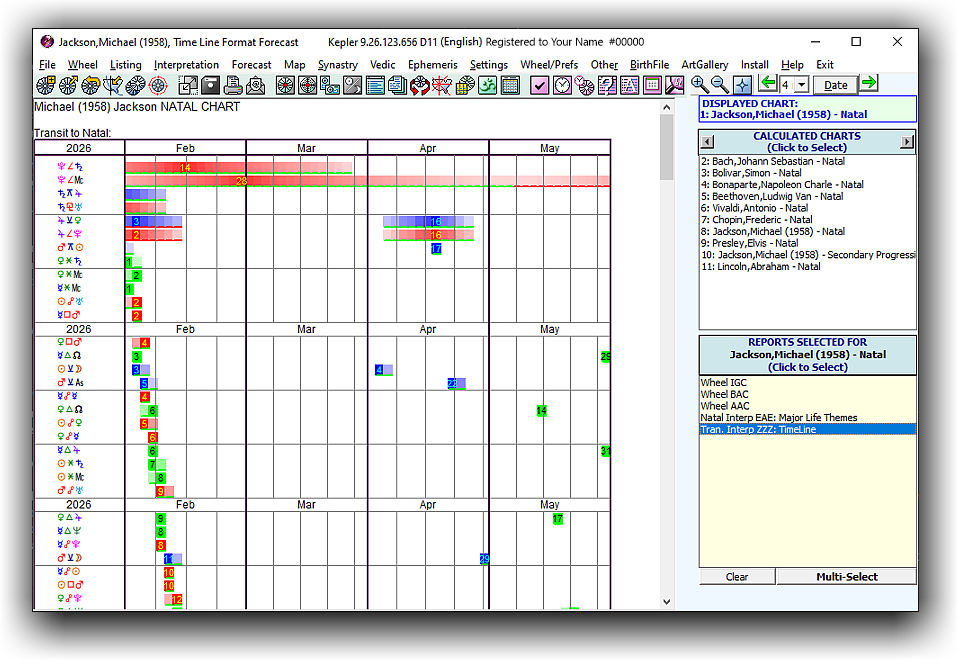This screenshot has width=957, height=660.
Task: Click the green right arrow icon
Action: tap(869, 84)
